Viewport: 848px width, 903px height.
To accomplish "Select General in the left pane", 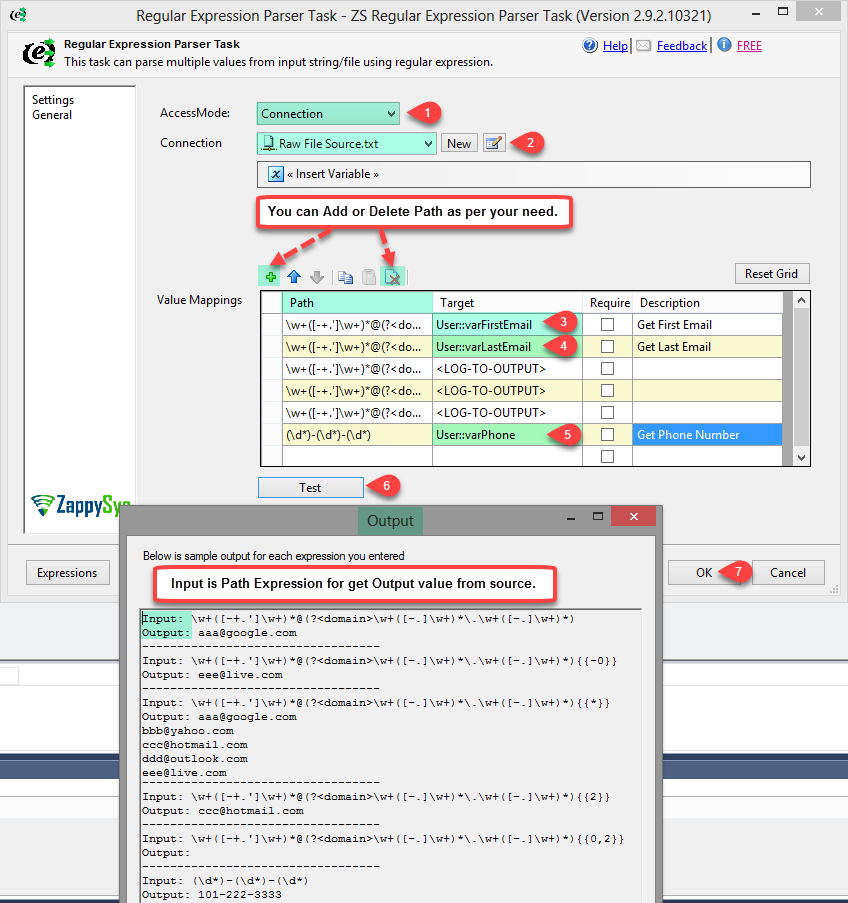I will click(x=52, y=115).
